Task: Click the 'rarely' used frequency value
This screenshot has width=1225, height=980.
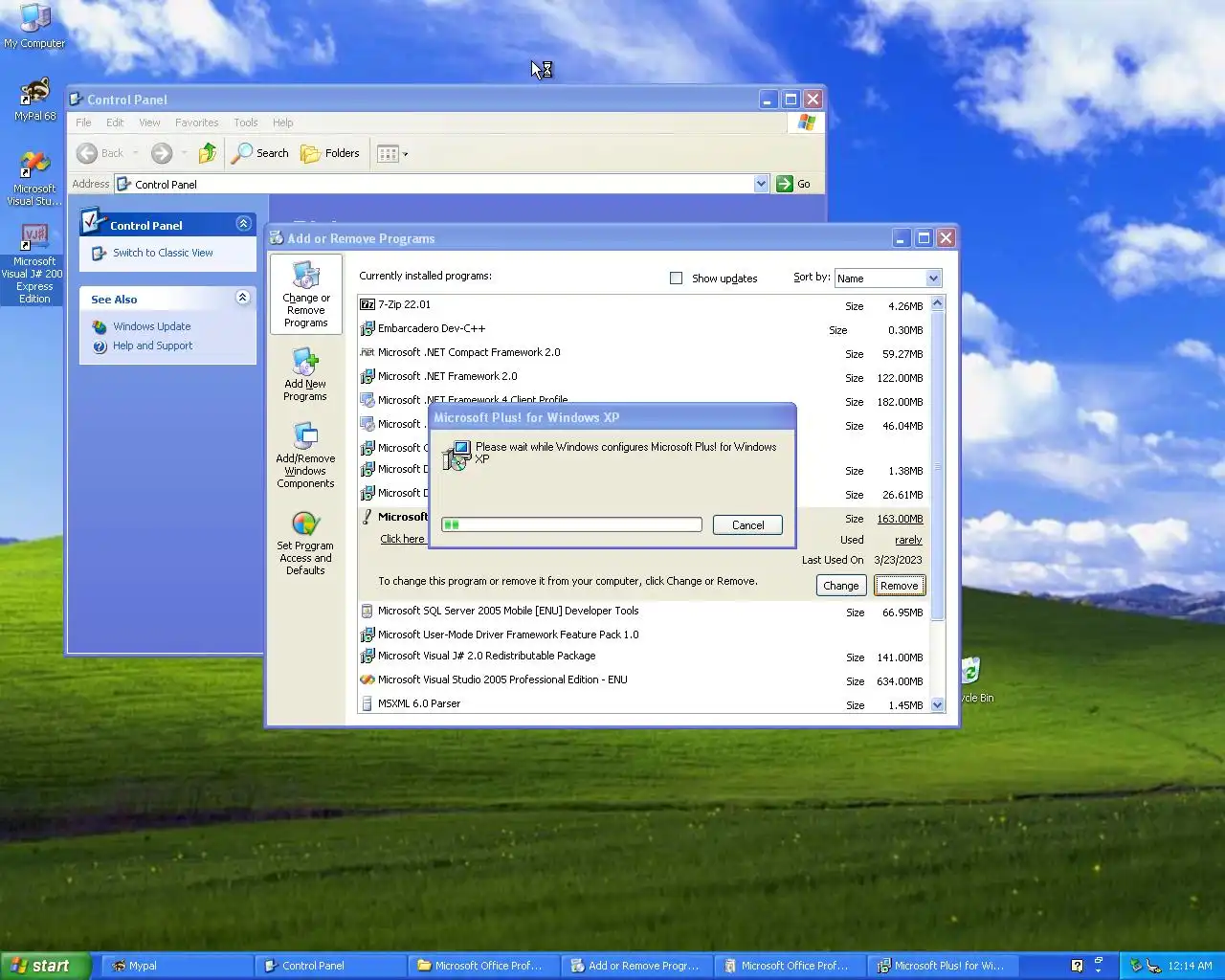Action: pos(908,540)
